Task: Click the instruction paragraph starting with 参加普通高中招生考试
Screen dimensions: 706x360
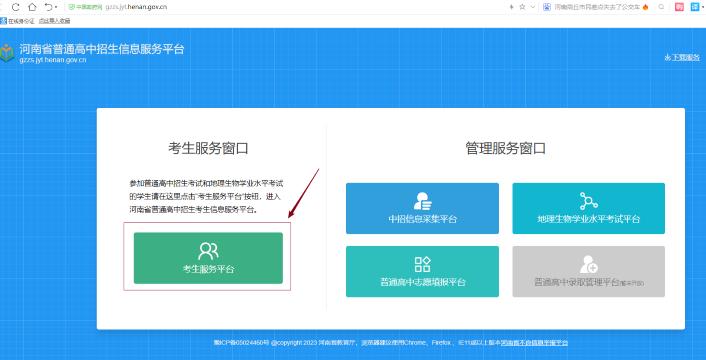Action: click(206, 196)
